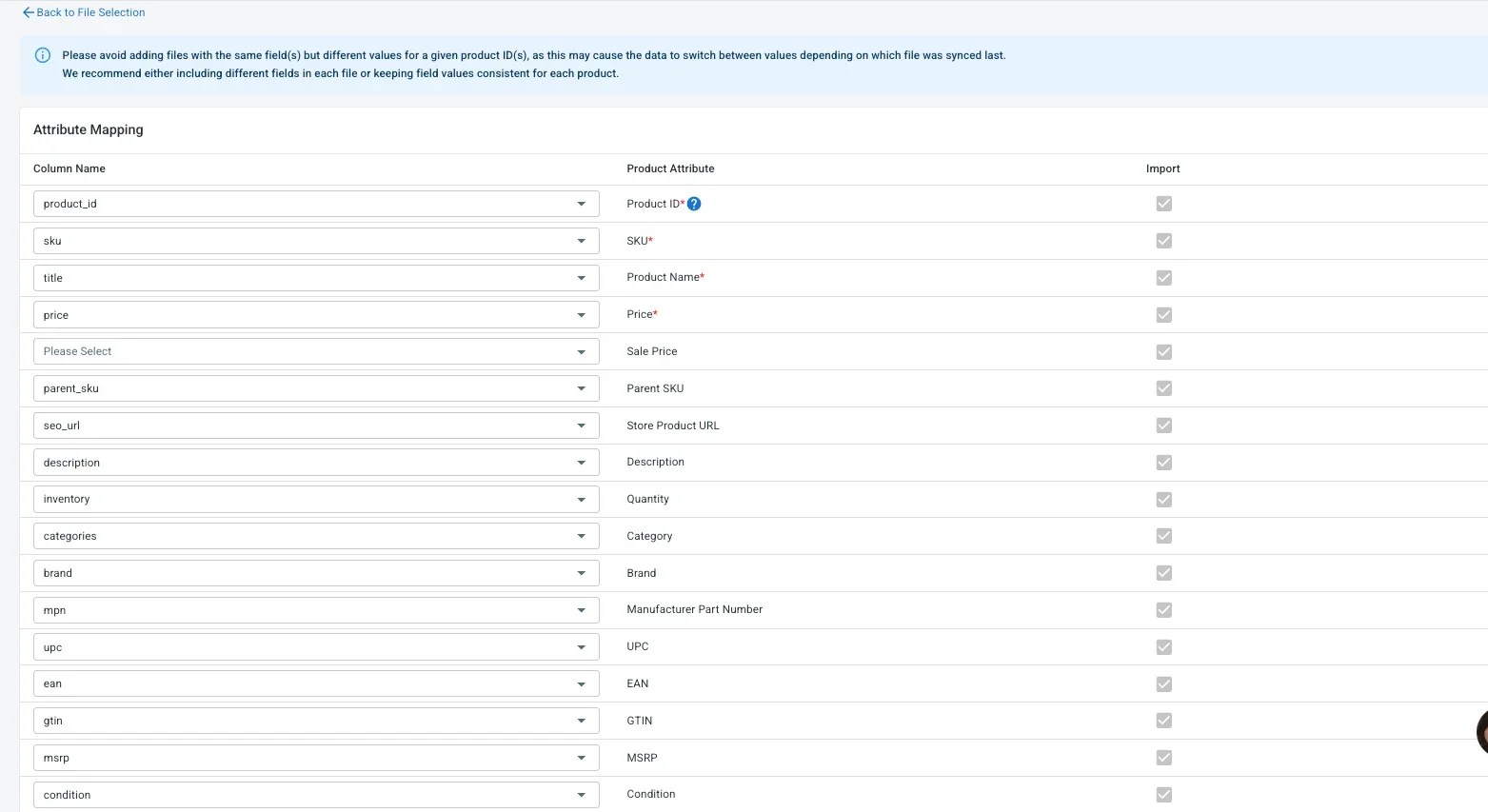Click the Manufacturer Part Number label
Image resolution: width=1488 pixels, height=812 pixels.
[x=695, y=609]
